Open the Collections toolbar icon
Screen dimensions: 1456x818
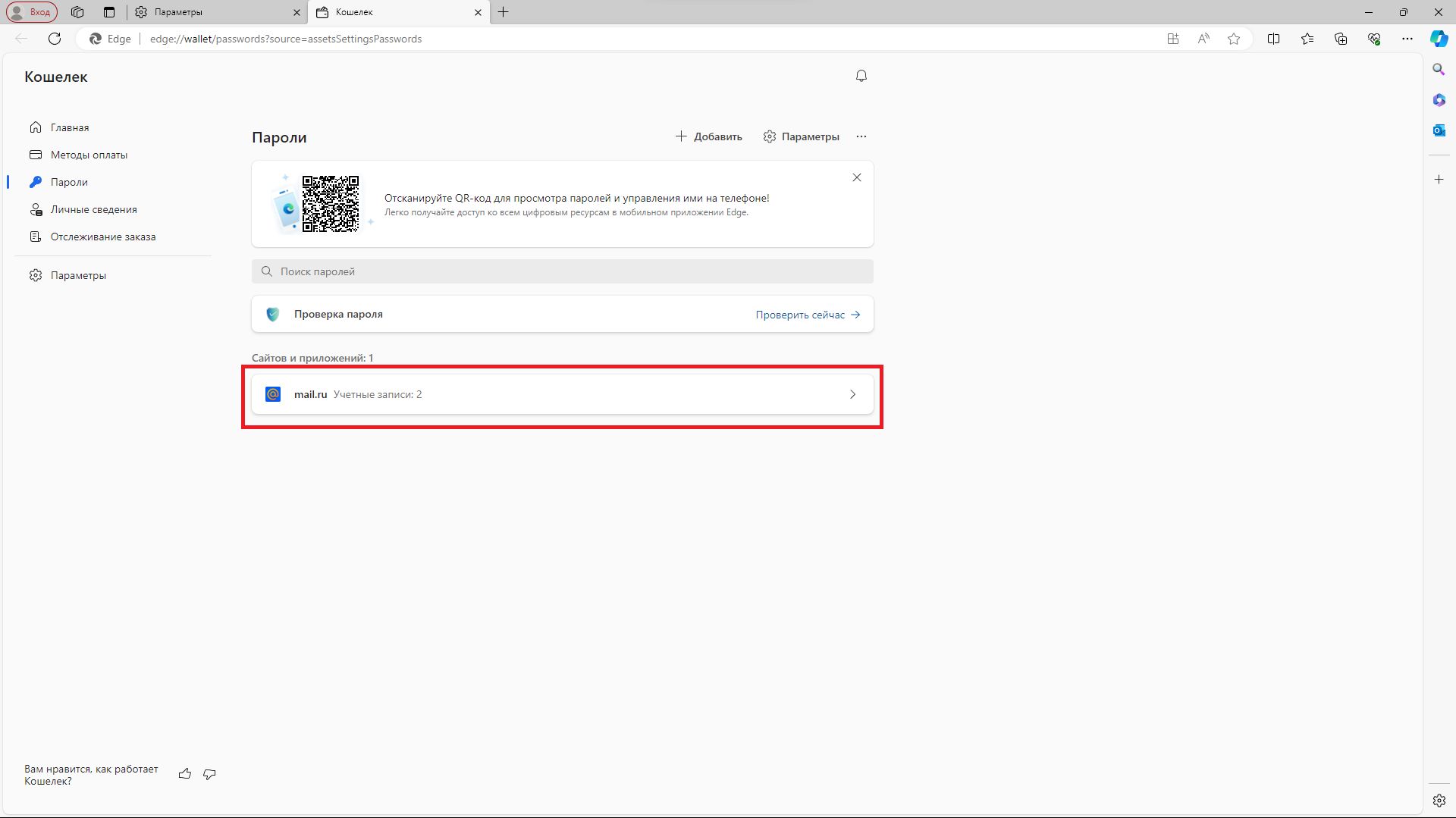[1340, 39]
